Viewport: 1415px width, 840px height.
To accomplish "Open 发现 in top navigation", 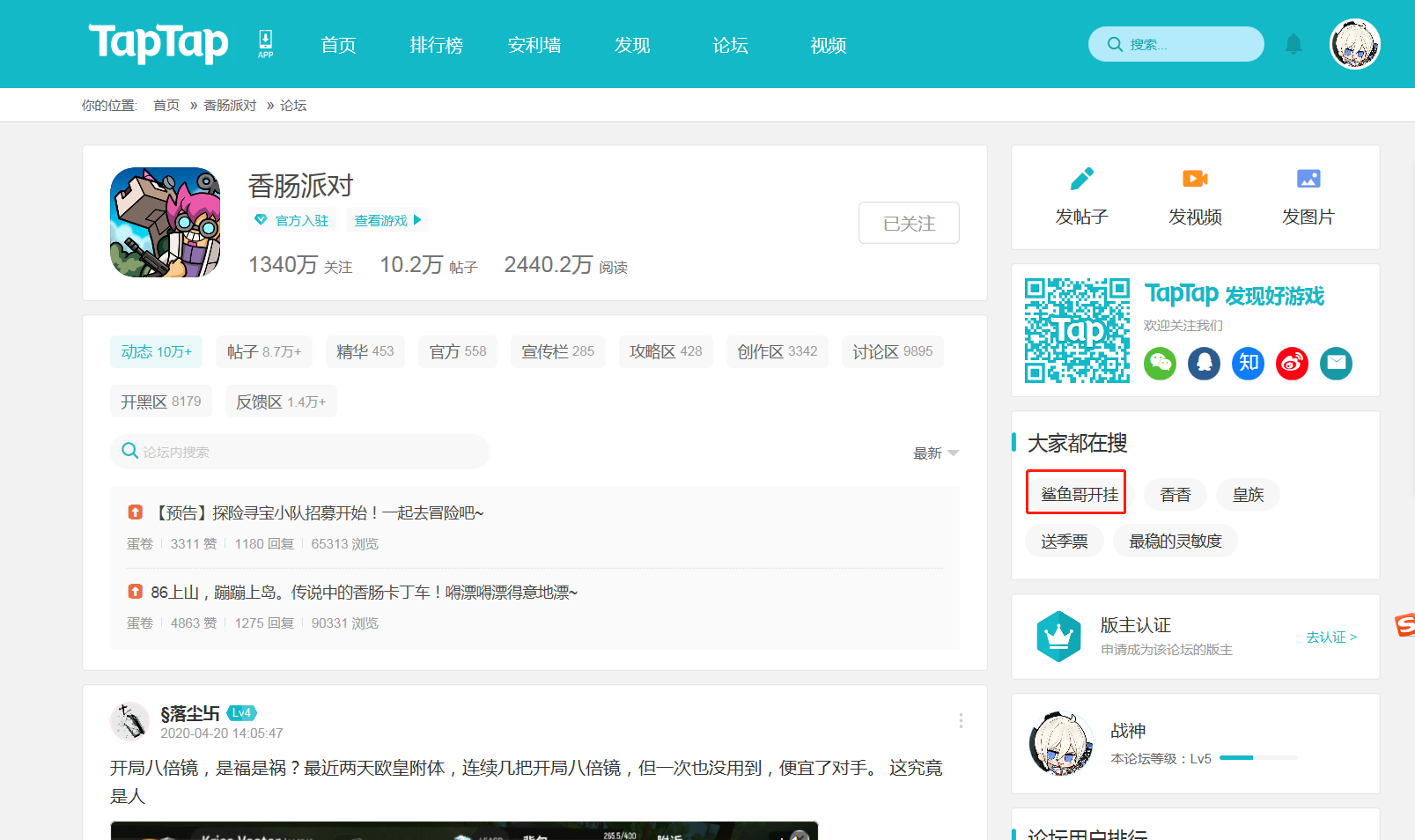I will (x=631, y=45).
